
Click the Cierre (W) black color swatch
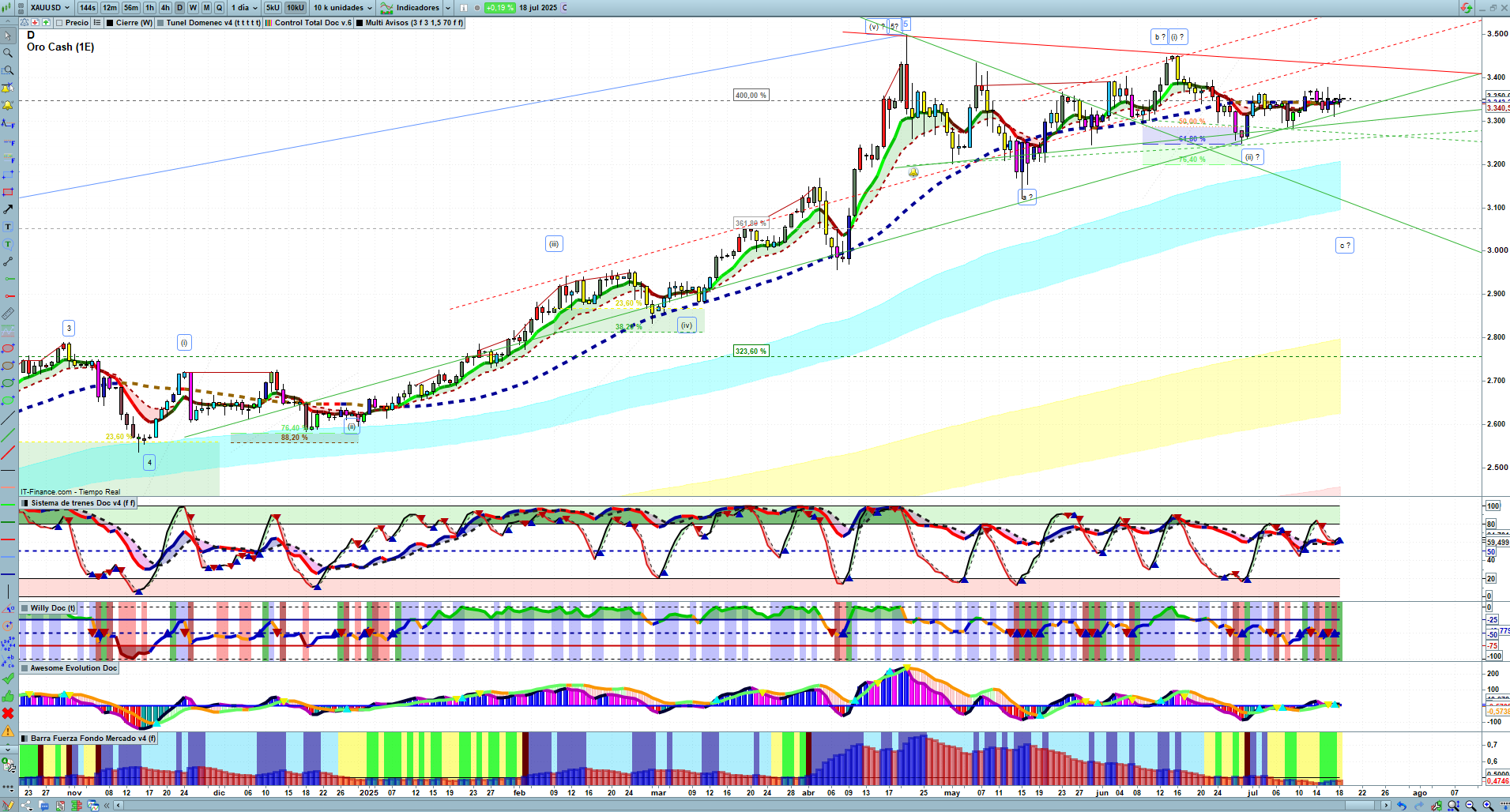click(x=110, y=23)
